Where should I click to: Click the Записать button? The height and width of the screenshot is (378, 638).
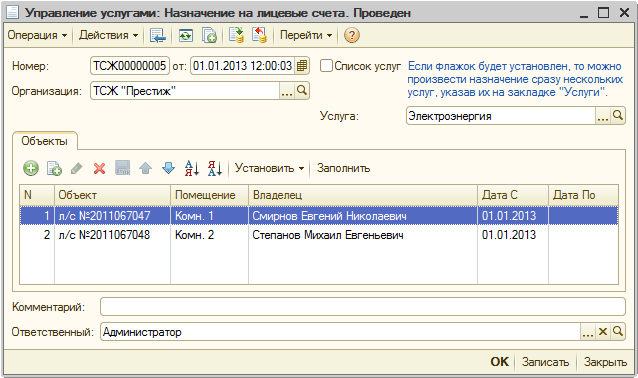tap(546, 362)
